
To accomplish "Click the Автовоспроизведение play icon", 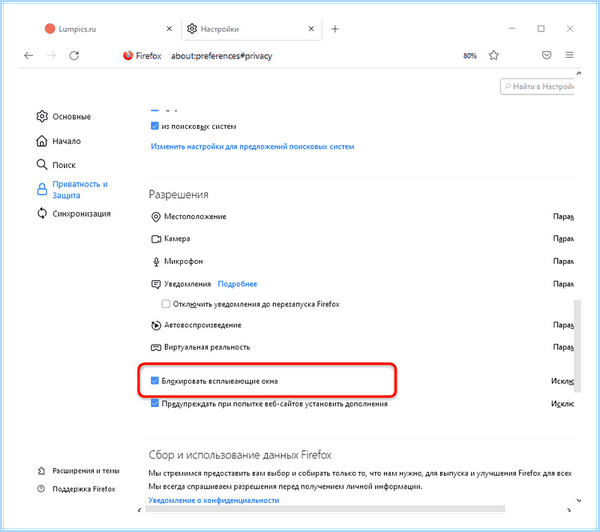I will [156, 325].
